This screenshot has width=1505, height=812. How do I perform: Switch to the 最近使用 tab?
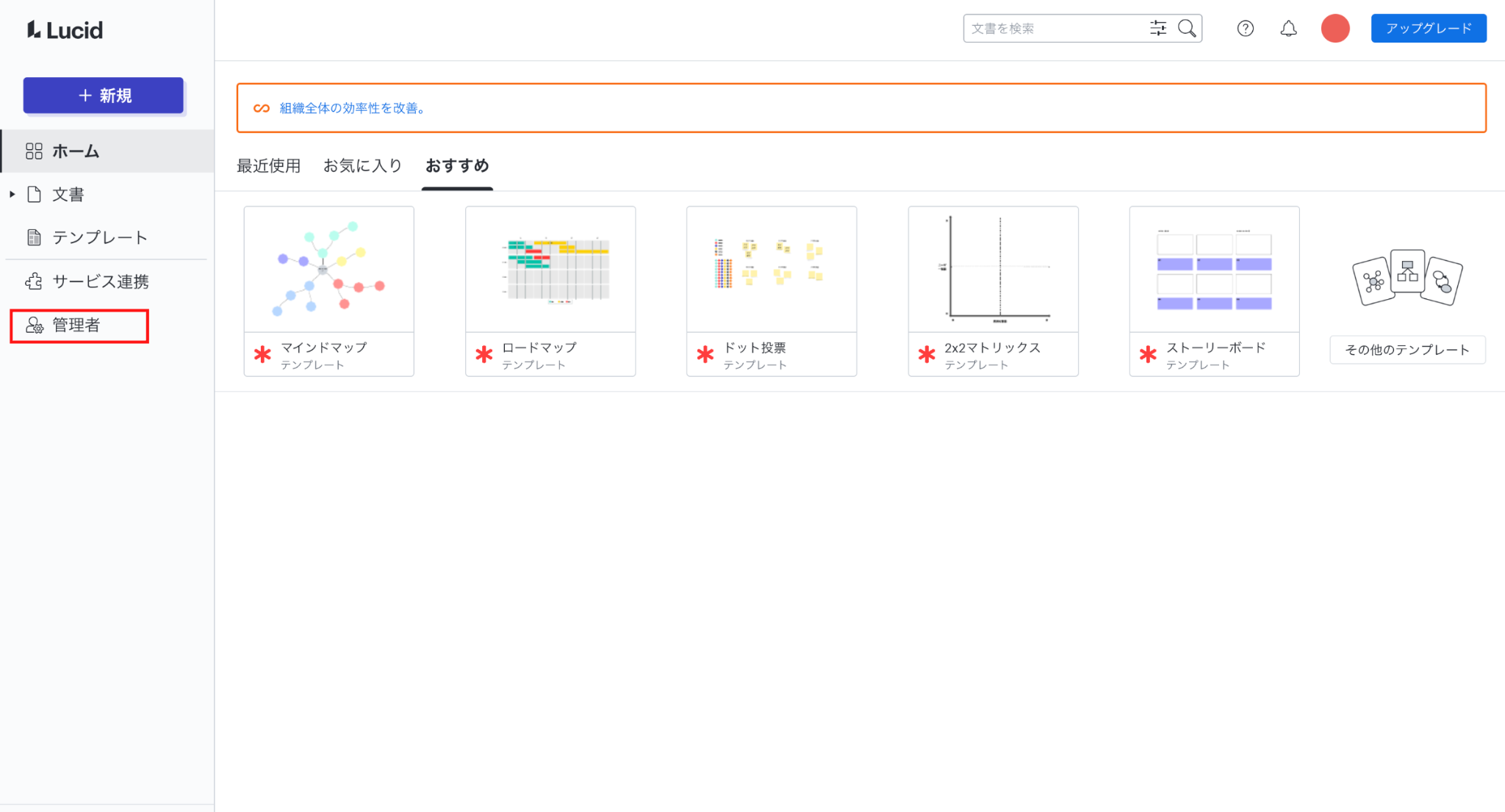coord(268,166)
